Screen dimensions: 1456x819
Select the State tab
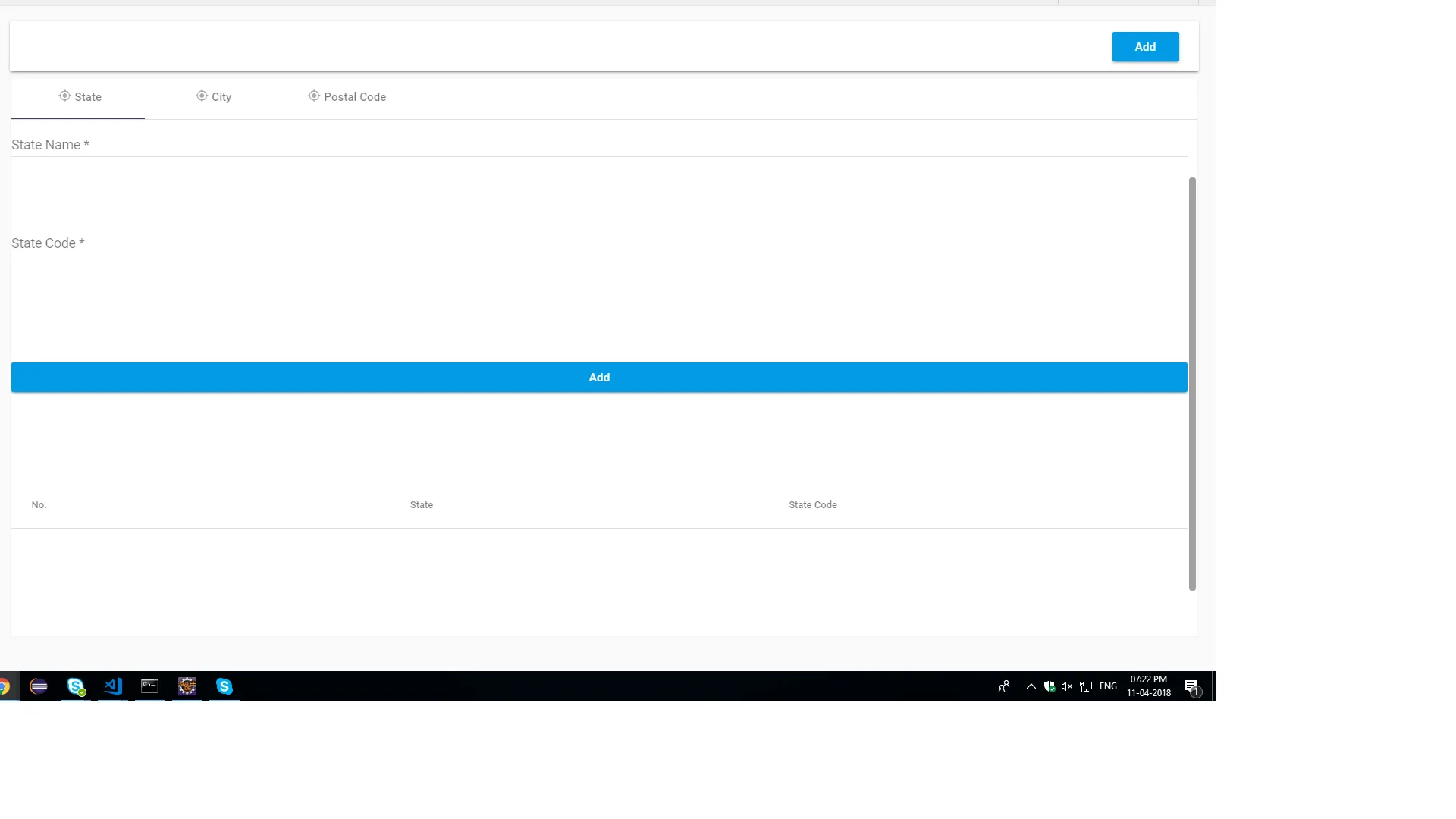tap(80, 97)
